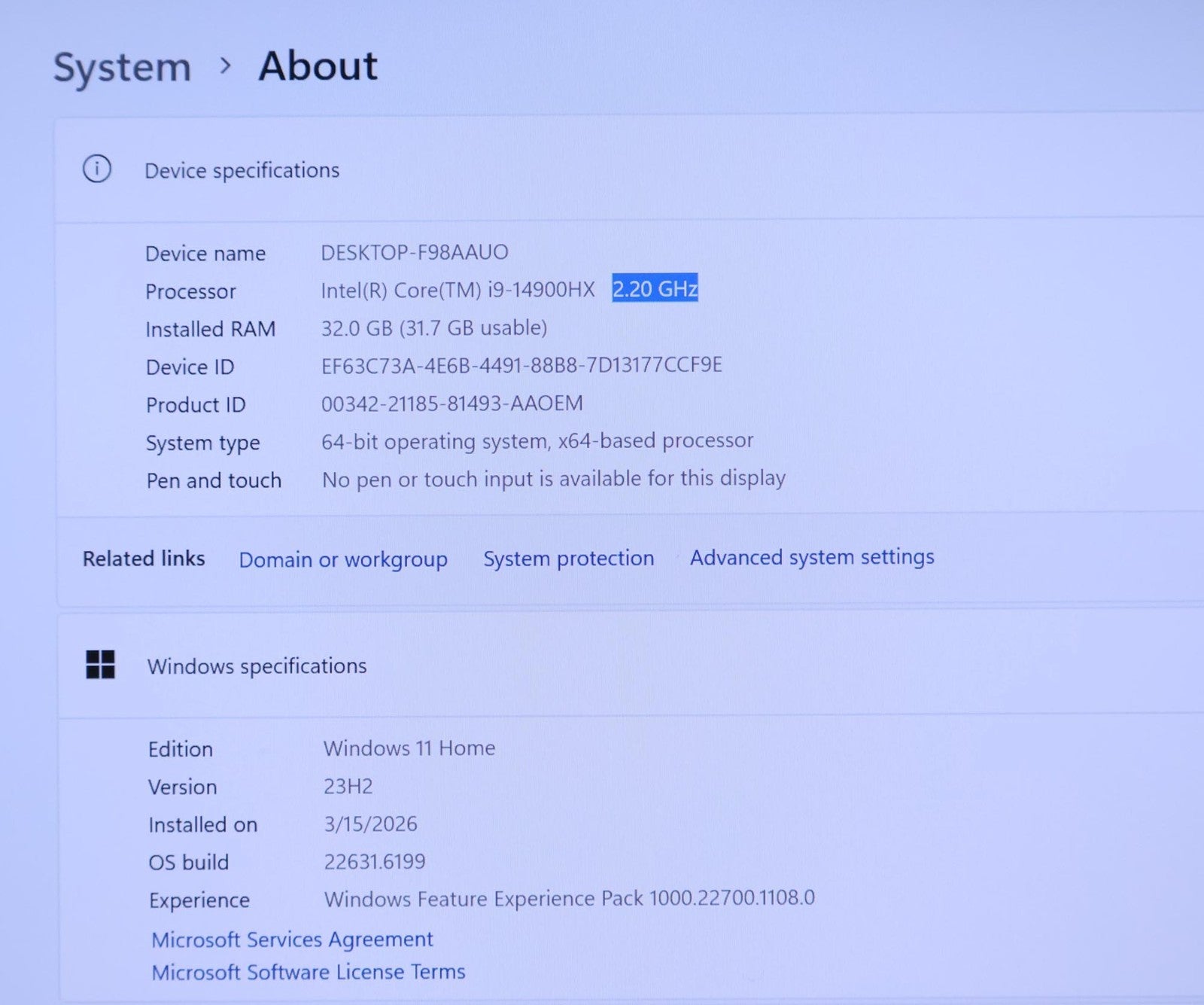The width and height of the screenshot is (1204, 1005).
Task: Click the Related links label
Action: click(144, 559)
